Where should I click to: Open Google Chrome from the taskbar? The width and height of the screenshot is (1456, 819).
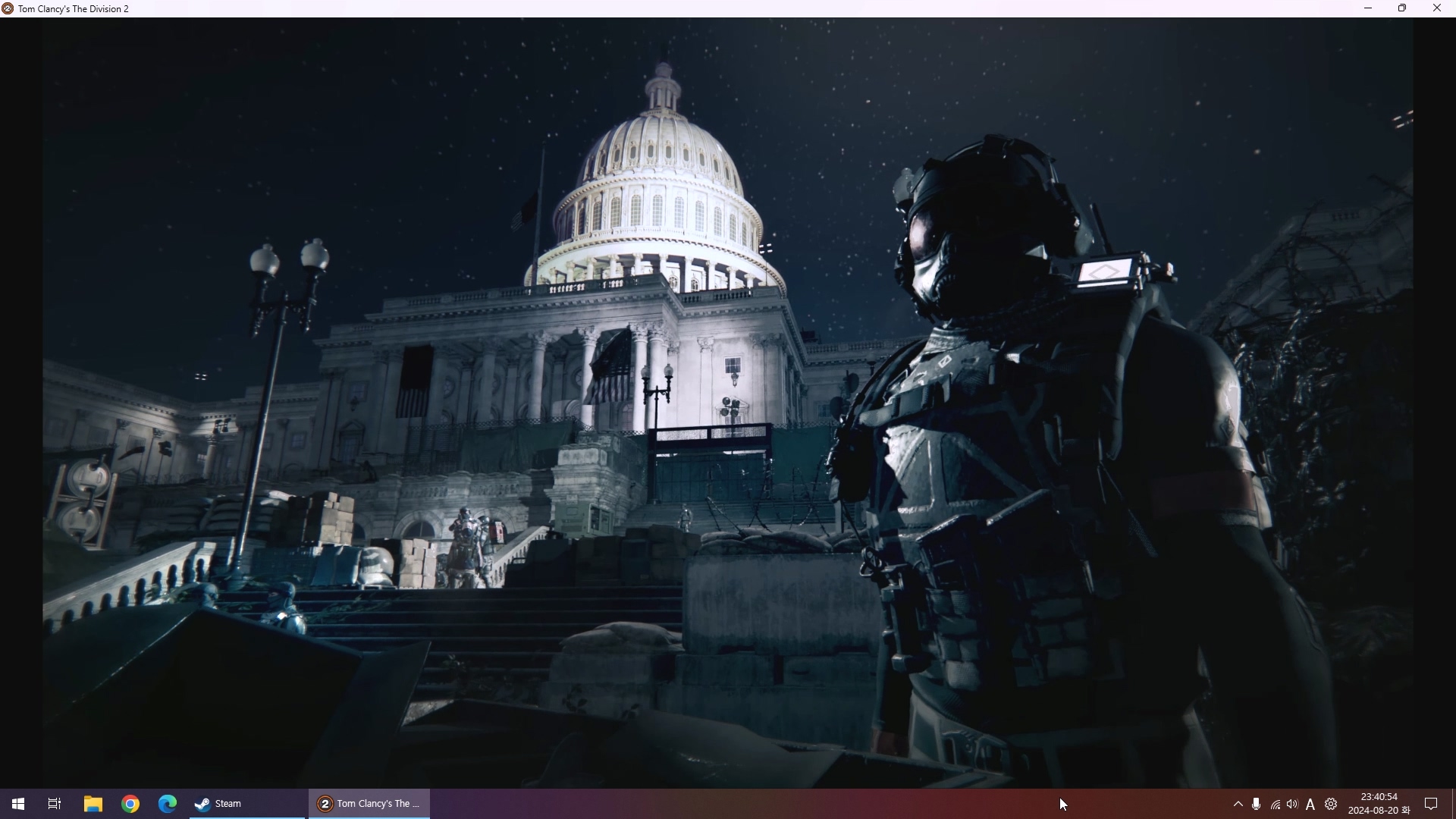pos(130,804)
